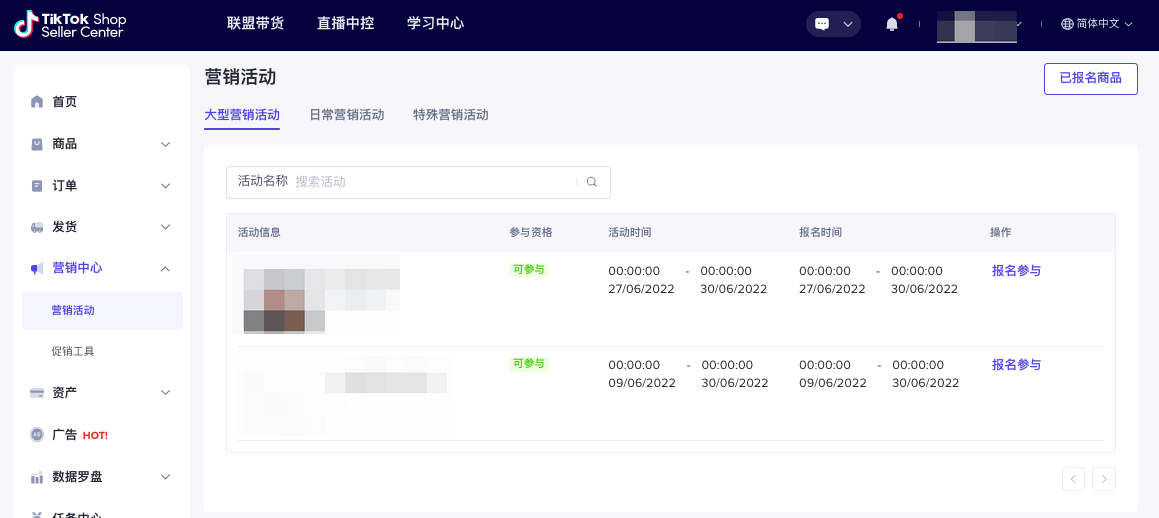
Task: Click the 可参与 tag in the first row
Action: 528,270
